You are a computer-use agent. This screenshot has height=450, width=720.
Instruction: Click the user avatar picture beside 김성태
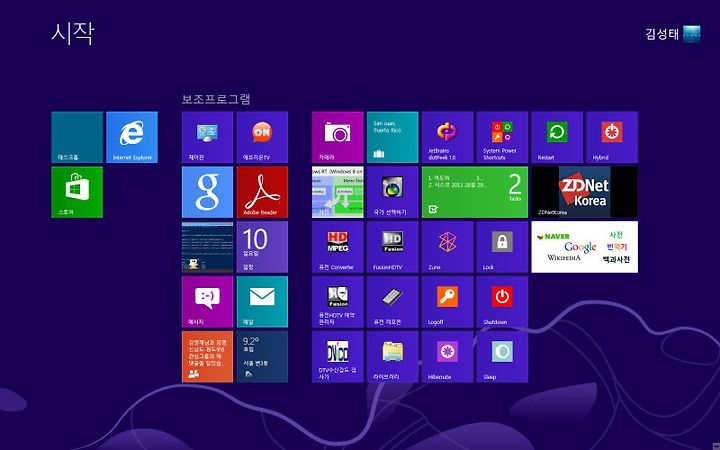point(692,34)
